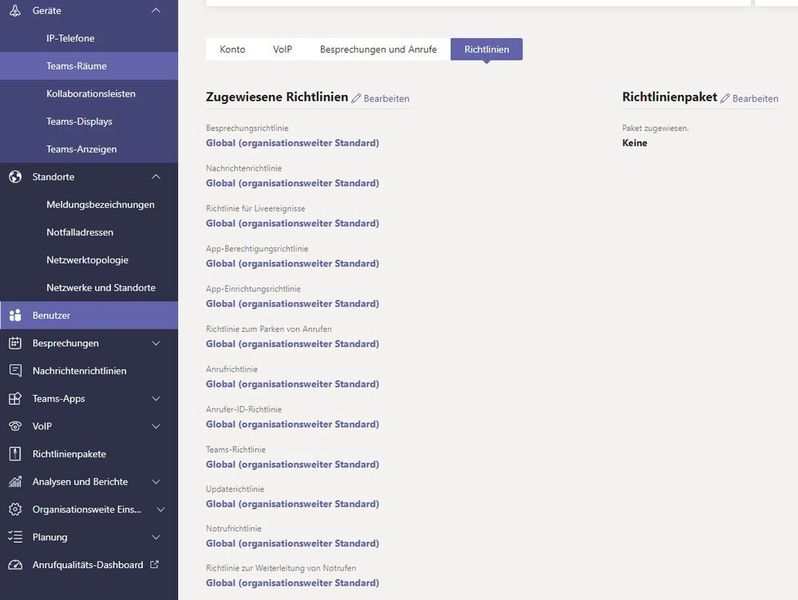This screenshot has height=600, width=798.
Task: Open Global policy under Parken von Anrufen
Action: pyautogui.click(x=292, y=344)
